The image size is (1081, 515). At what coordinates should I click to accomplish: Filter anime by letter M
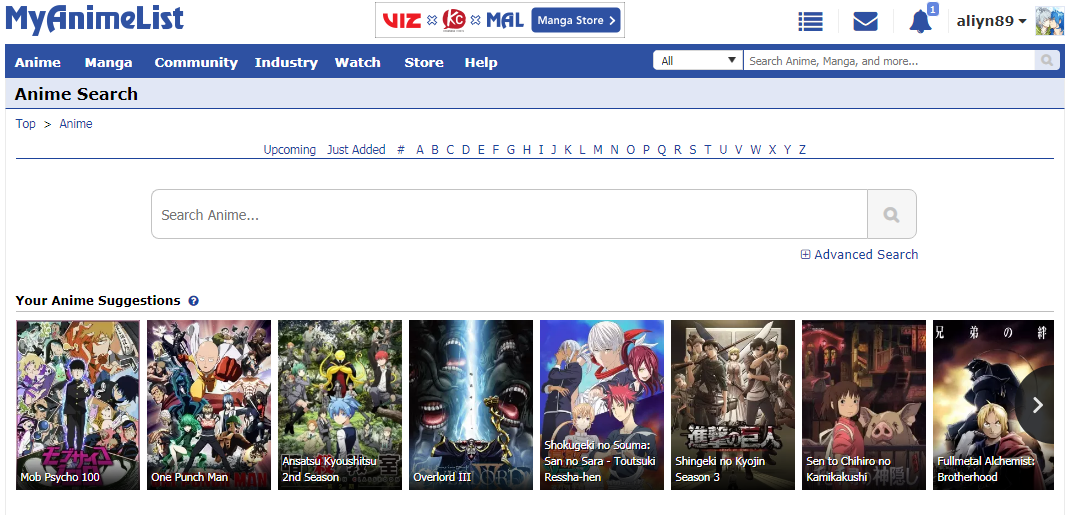click(x=598, y=150)
